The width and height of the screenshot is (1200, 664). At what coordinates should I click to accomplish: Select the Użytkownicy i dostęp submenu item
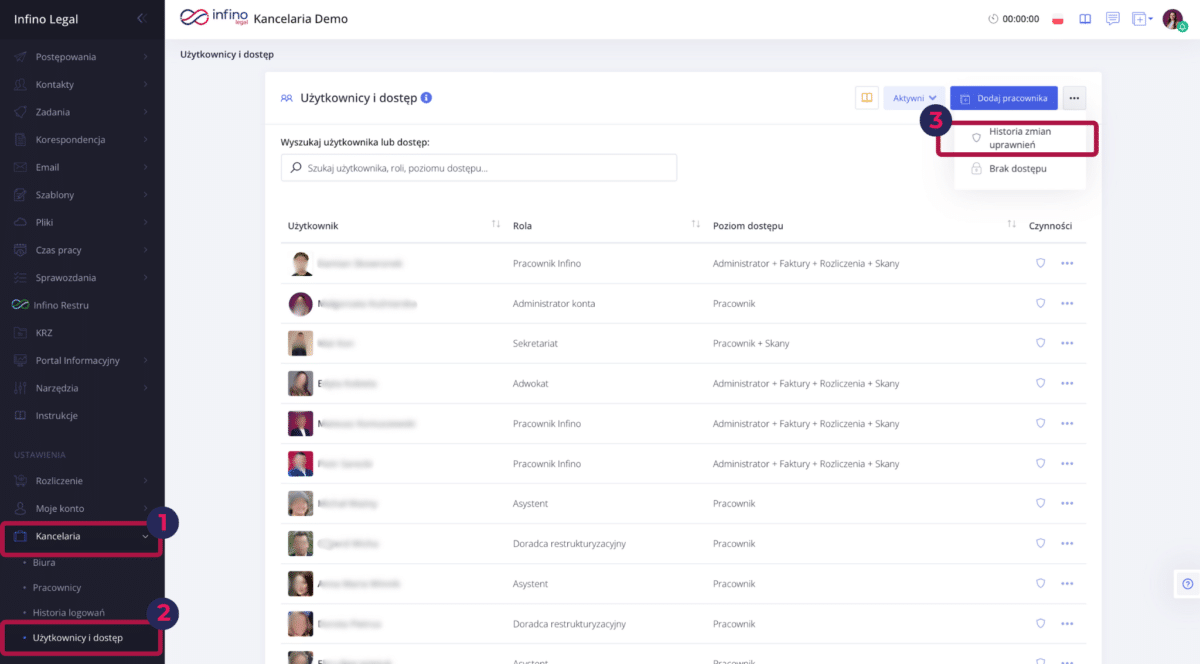pyautogui.click(x=78, y=637)
